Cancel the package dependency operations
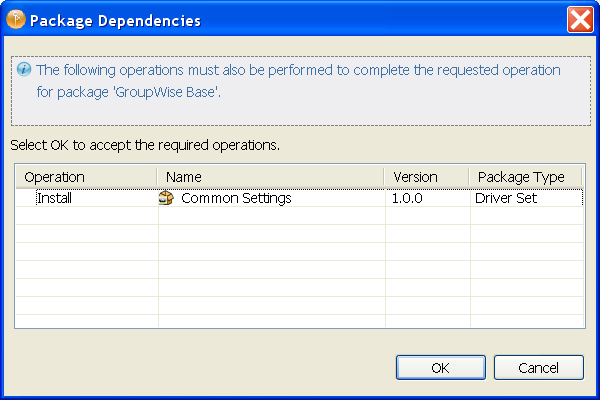The image size is (600, 400). (538, 367)
